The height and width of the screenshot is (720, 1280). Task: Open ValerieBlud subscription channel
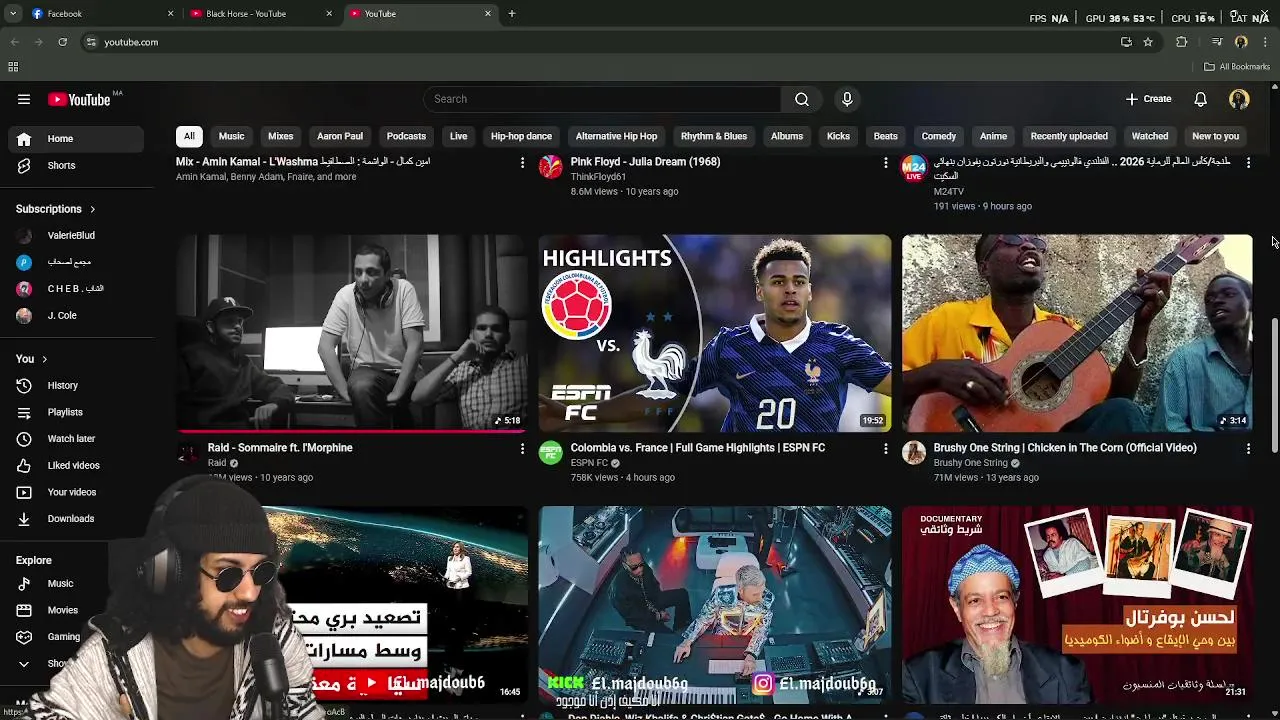pos(78,236)
